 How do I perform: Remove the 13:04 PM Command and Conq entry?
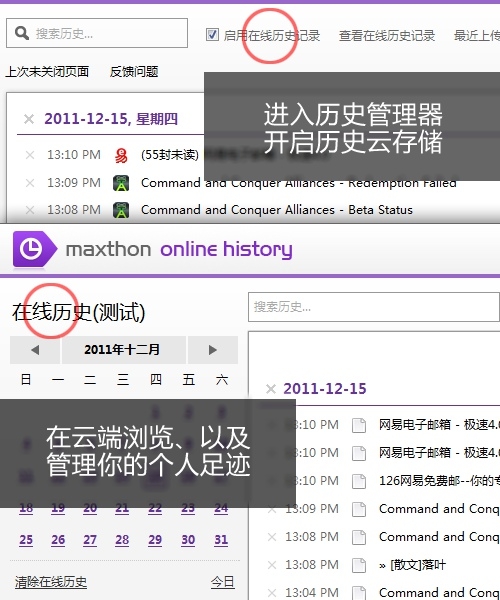point(272,593)
